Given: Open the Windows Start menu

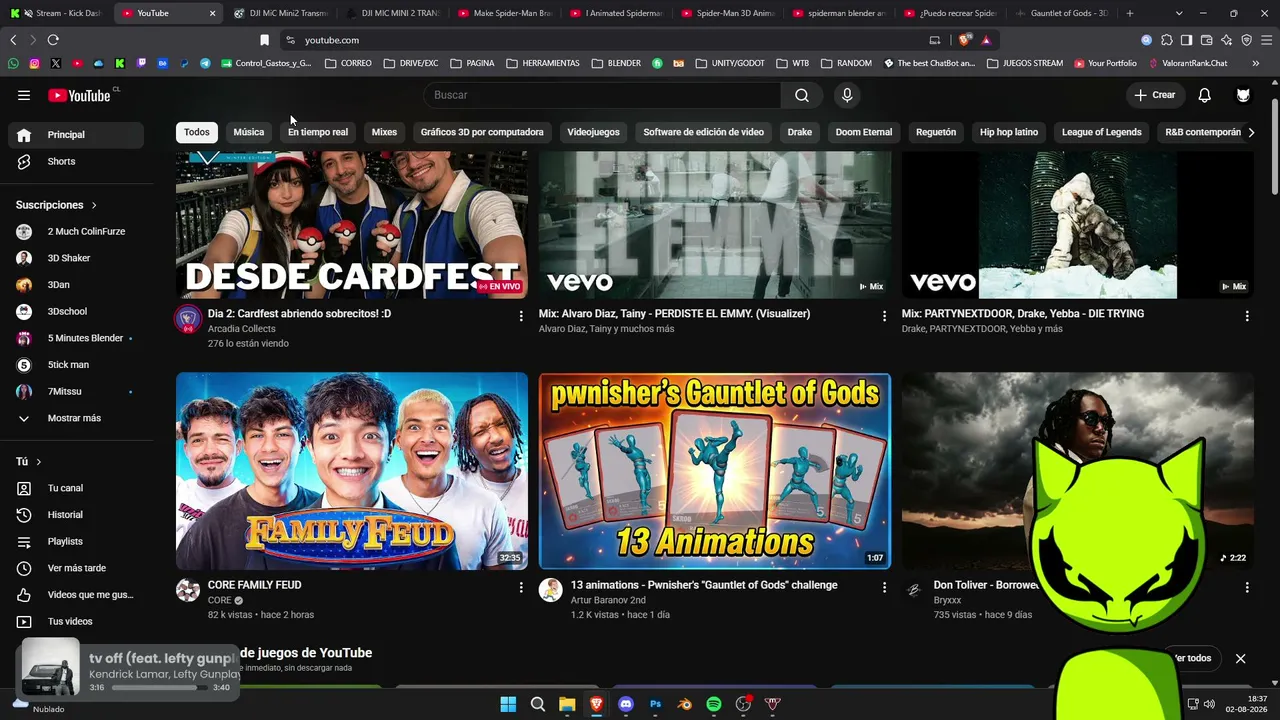Looking at the screenshot, I should (x=508, y=704).
